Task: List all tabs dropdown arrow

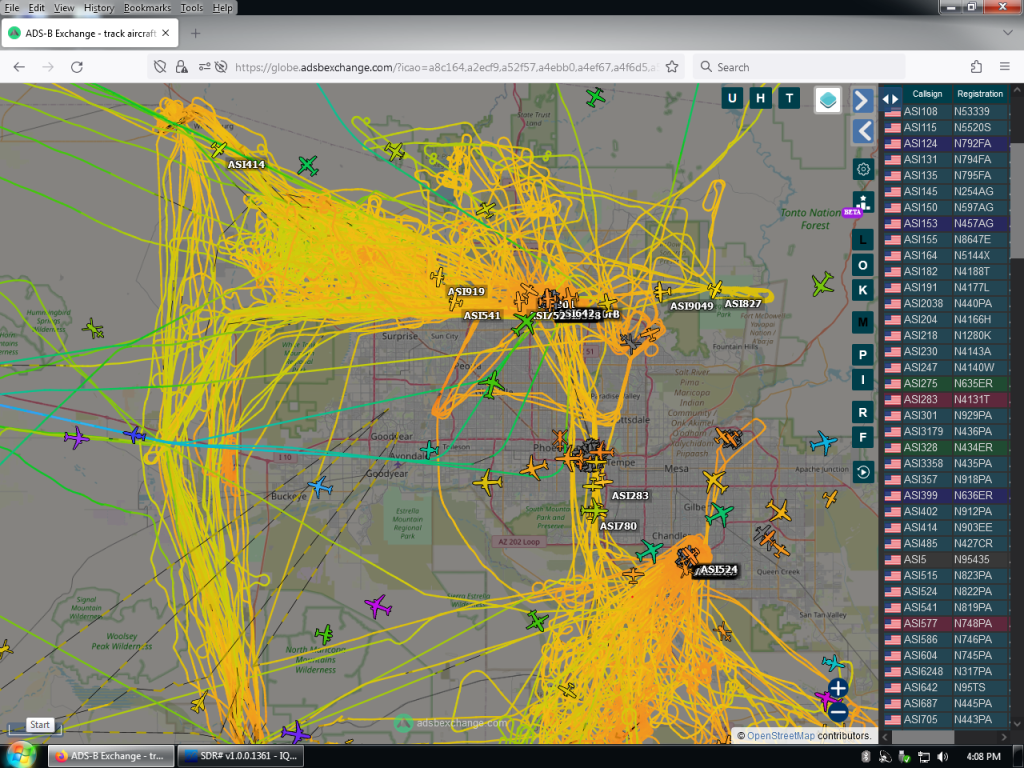Action: [1007, 33]
